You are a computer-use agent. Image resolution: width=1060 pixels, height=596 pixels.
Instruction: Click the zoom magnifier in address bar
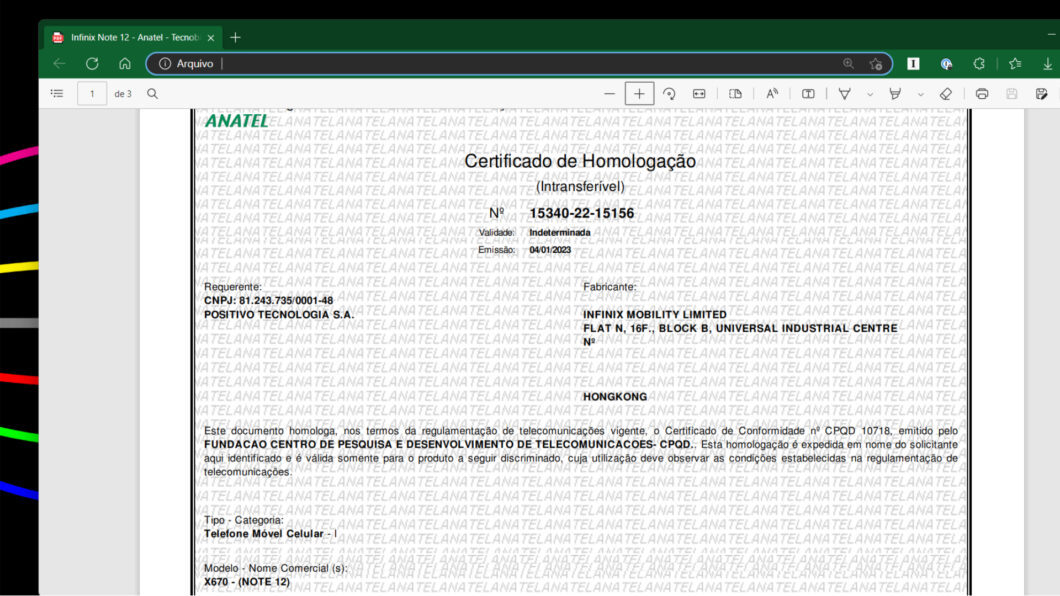[x=848, y=64]
